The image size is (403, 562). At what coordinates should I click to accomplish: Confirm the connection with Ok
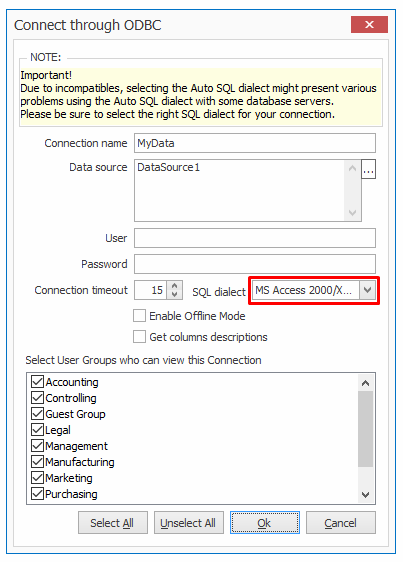point(265,523)
